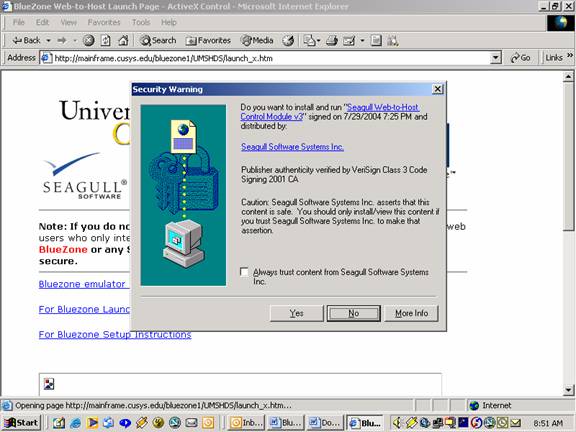Click the envelope Quick Launch icon
The height and width of the screenshot is (432, 576).
point(191,423)
